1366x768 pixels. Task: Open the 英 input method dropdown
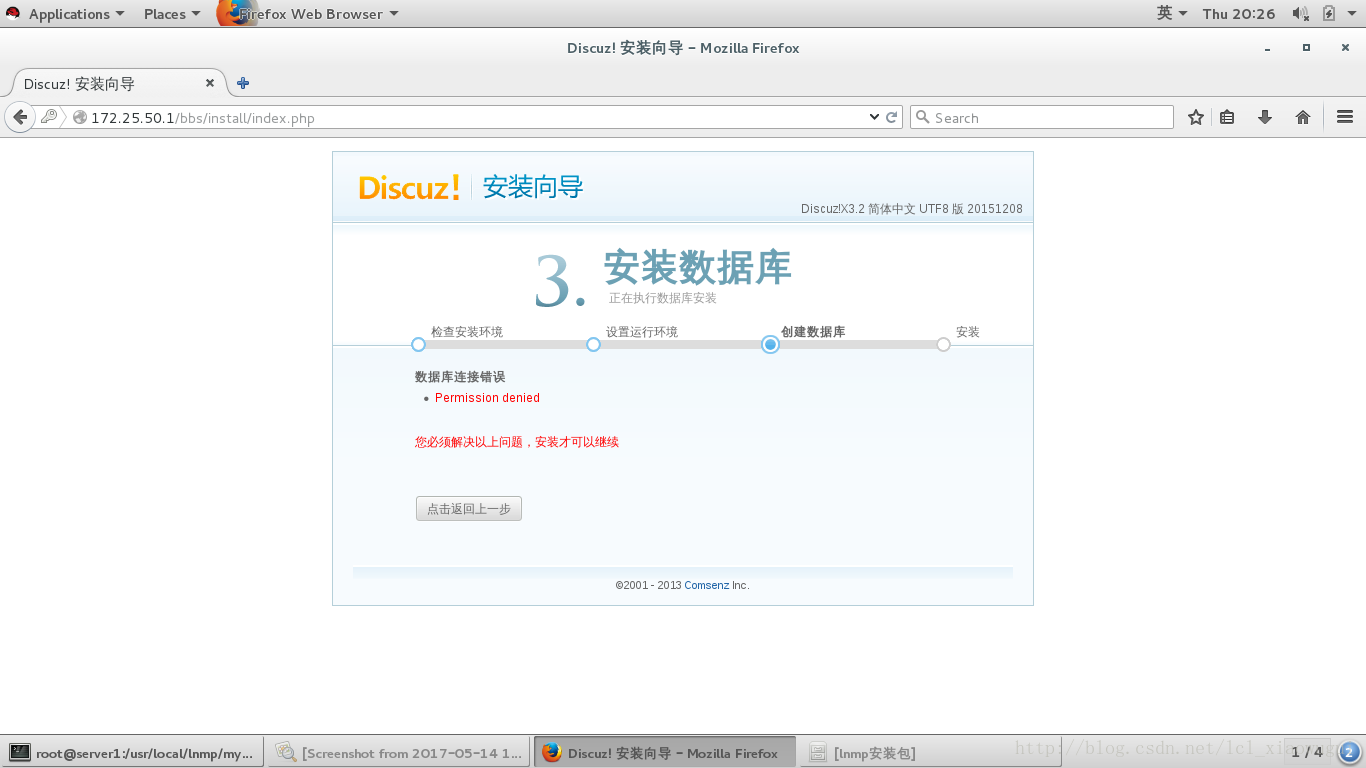(x=1172, y=13)
